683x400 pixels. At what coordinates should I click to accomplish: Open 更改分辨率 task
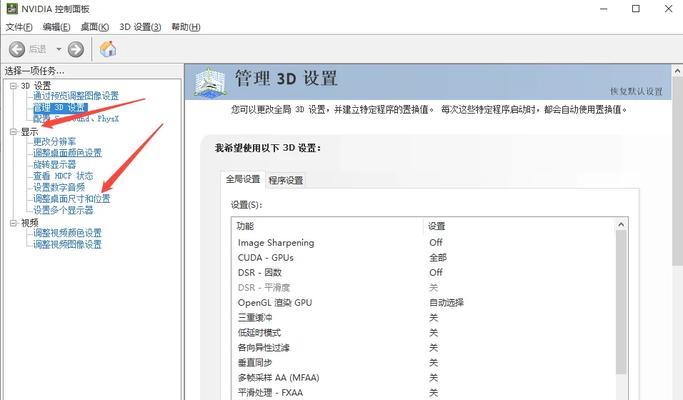point(54,142)
